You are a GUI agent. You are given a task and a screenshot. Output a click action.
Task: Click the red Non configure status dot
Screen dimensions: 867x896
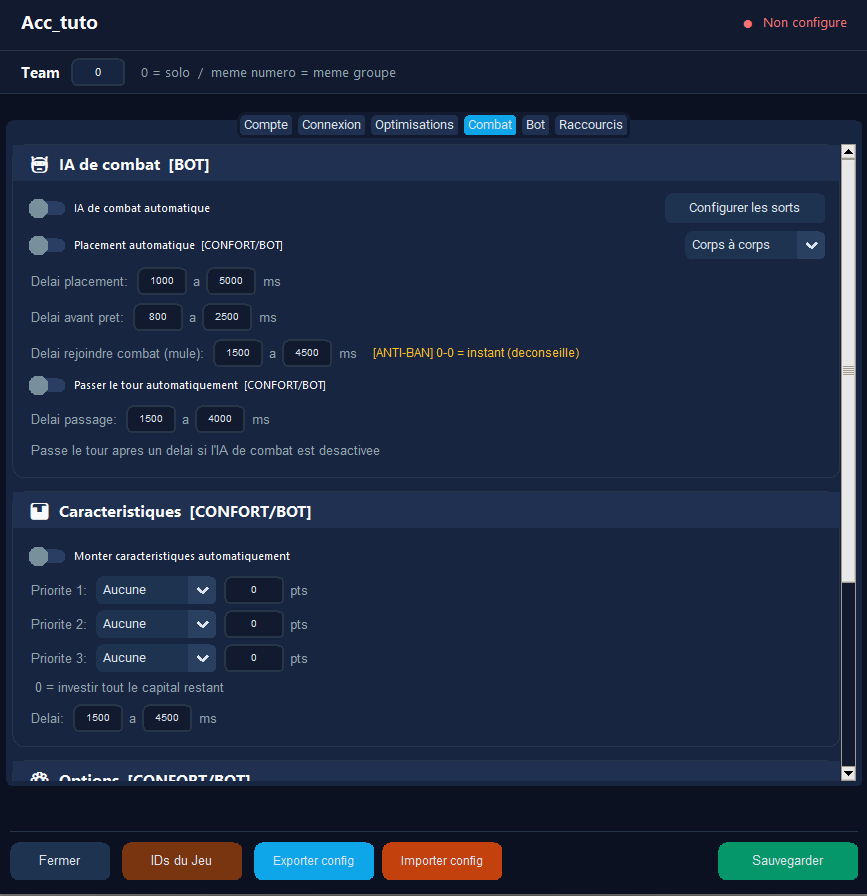(x=747, y=24)
